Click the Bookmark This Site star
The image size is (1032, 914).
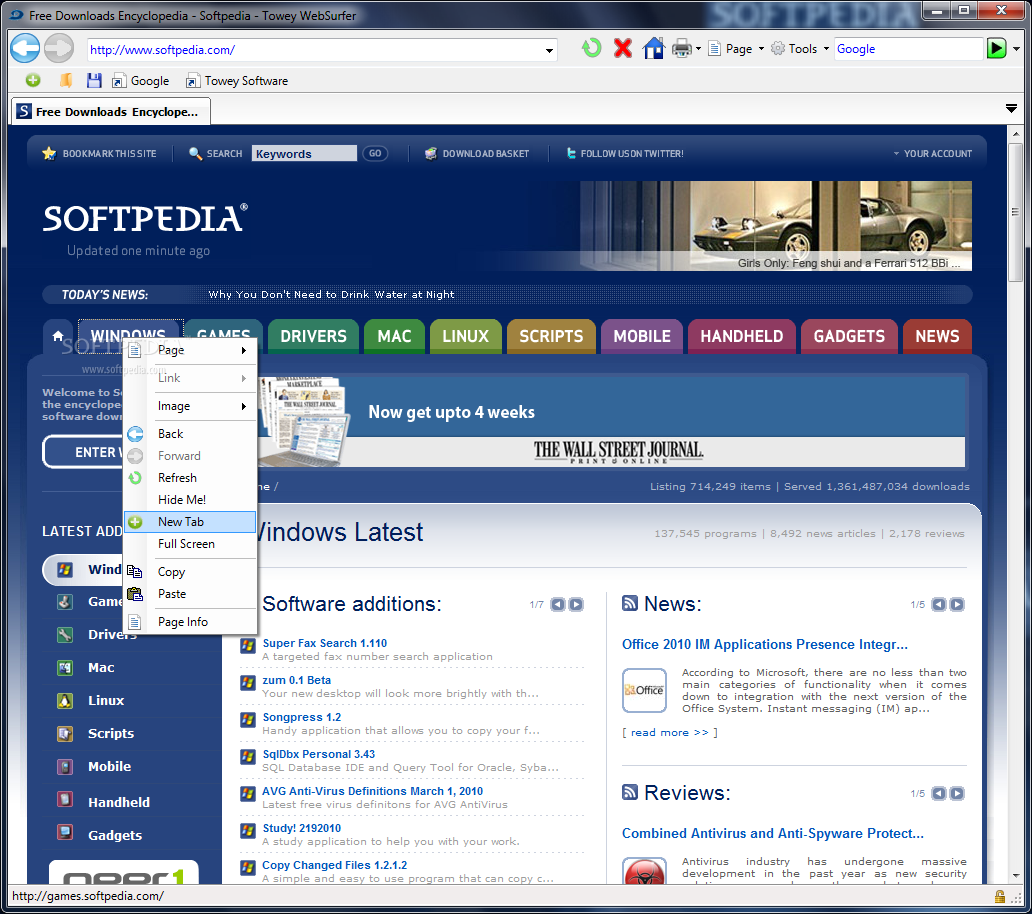tap(49, 153)
